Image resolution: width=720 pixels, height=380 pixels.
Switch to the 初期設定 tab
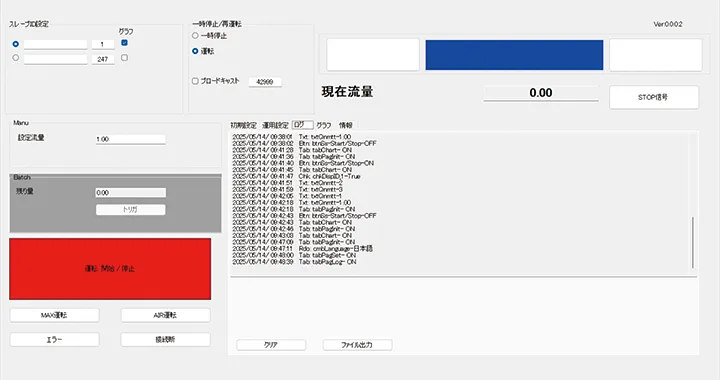pos(243,125)
